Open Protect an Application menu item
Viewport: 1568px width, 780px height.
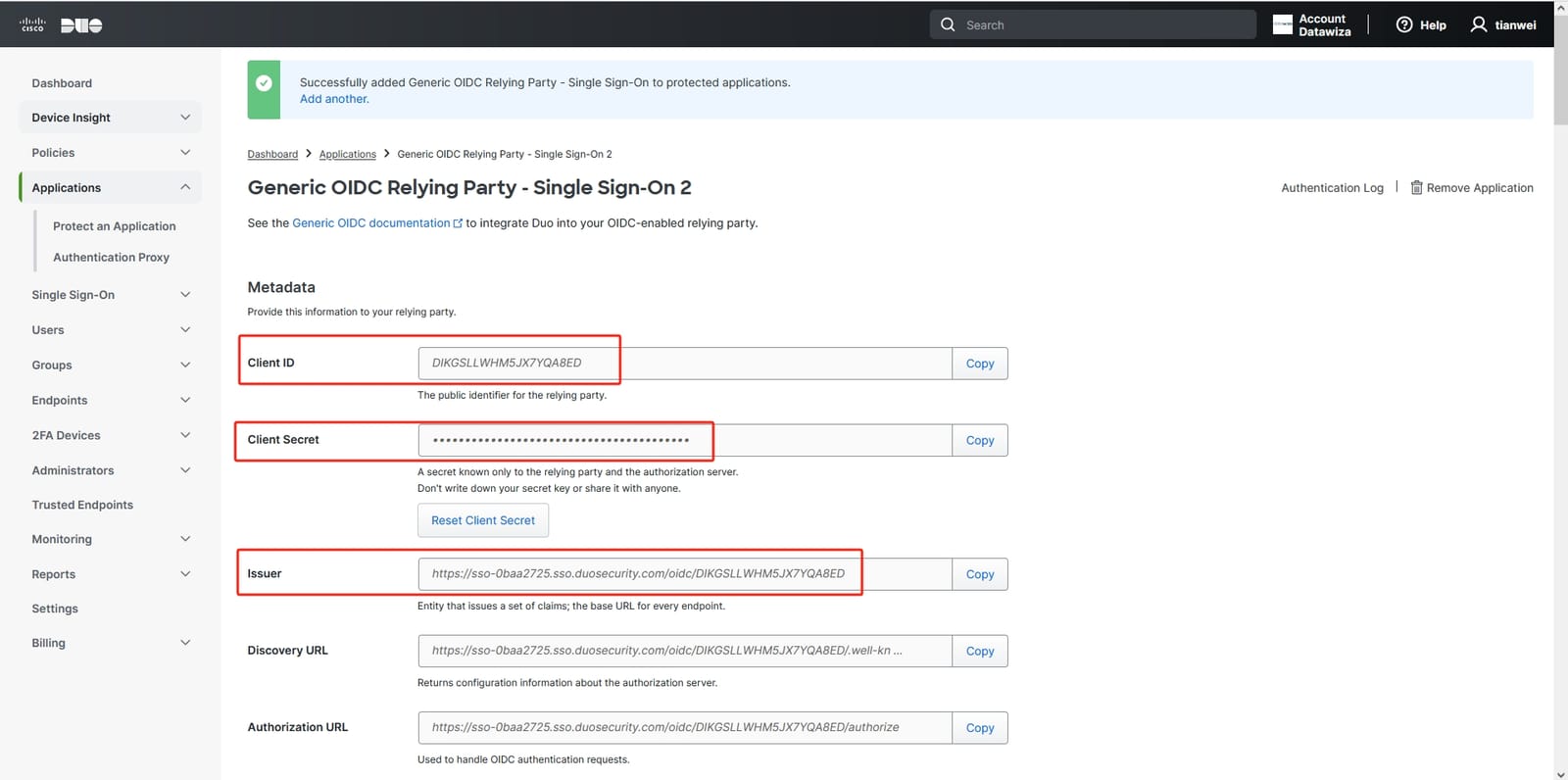pyautogui.click(x=115, y=226)
